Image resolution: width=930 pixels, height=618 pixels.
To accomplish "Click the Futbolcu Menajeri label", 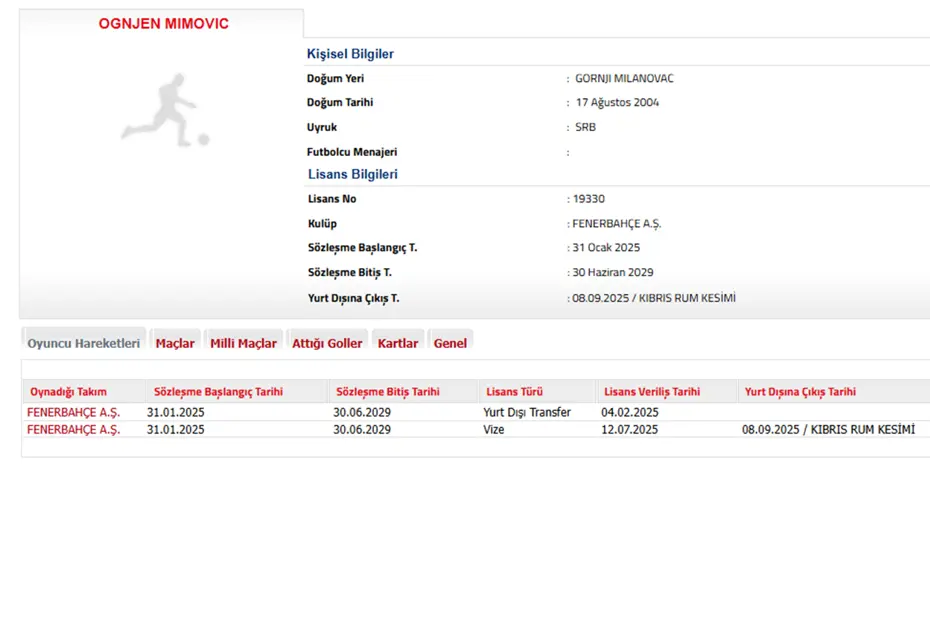I will coord(352,152).
